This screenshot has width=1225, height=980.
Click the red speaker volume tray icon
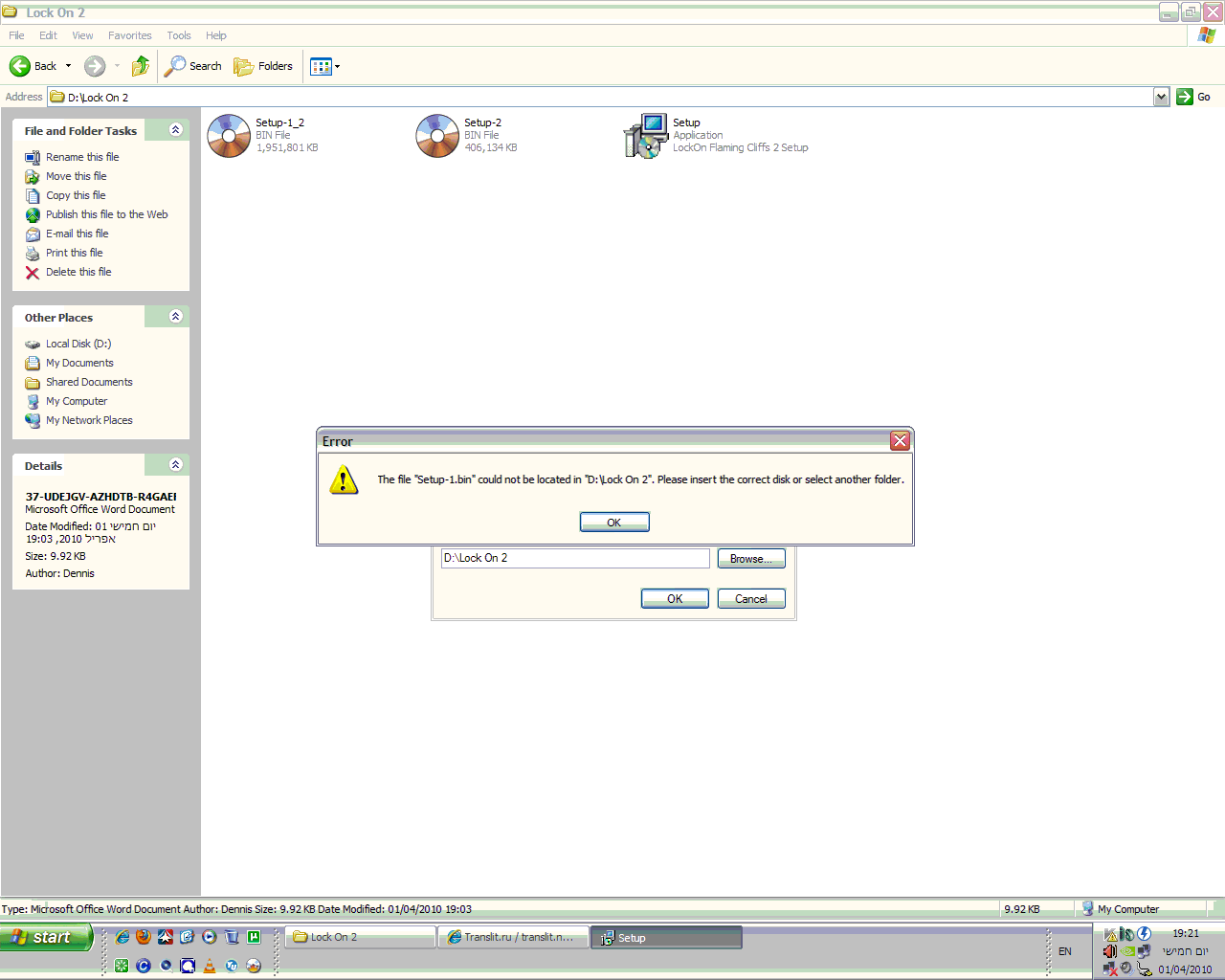point(1110,951)
